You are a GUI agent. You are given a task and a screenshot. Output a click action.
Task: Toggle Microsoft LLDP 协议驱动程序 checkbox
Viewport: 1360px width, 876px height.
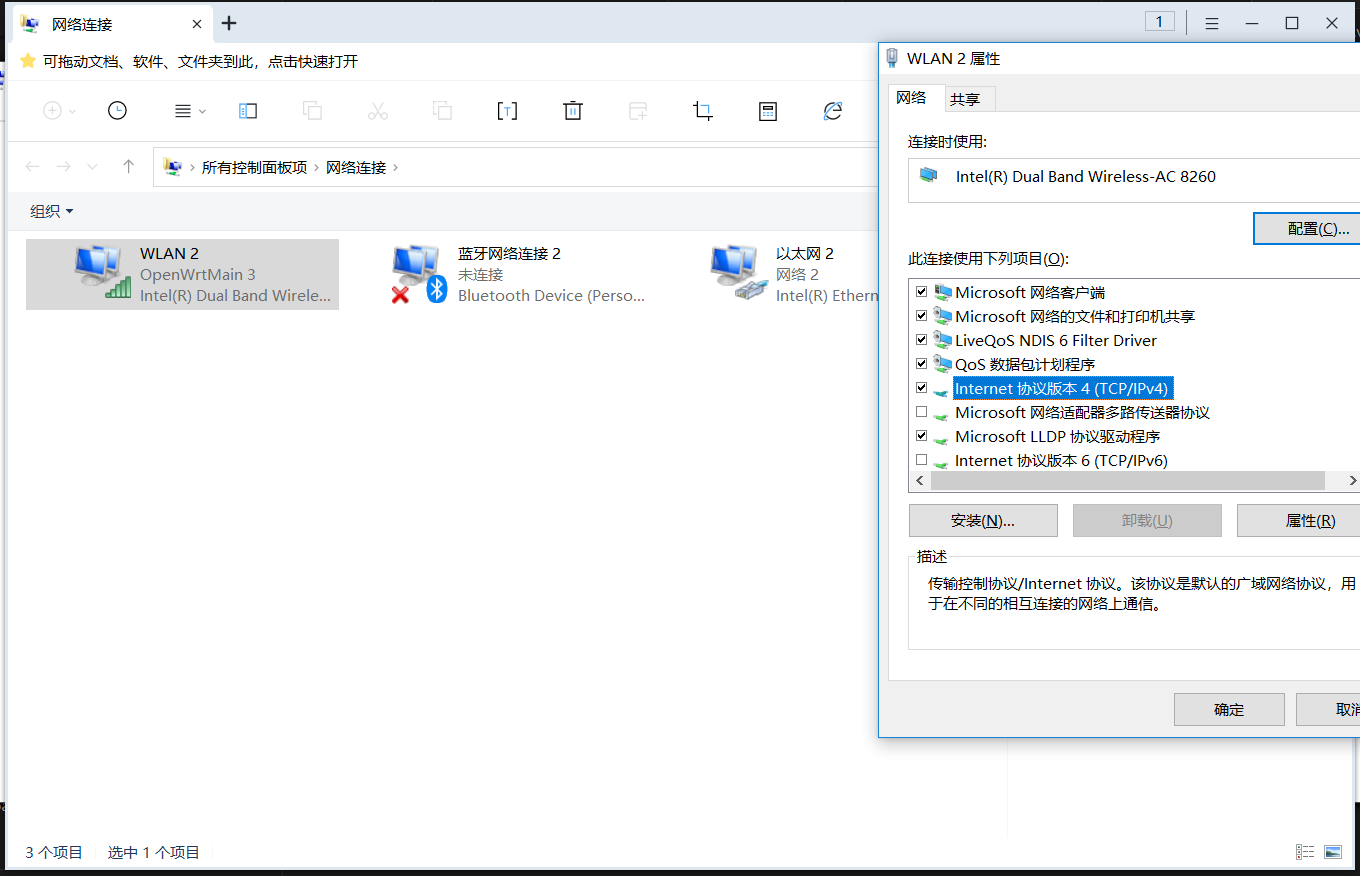tap(922, 436)
